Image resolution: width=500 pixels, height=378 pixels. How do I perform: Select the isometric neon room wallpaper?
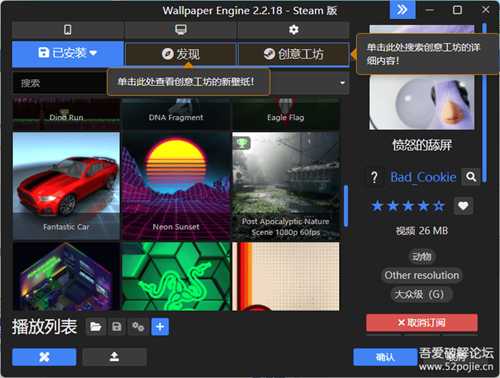click(x=66, y=276)
